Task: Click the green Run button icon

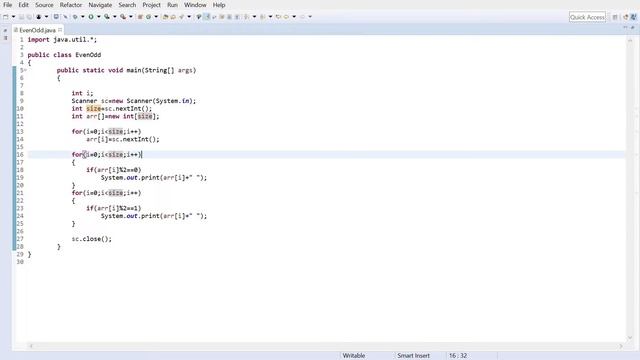Action: click(91, 17)
